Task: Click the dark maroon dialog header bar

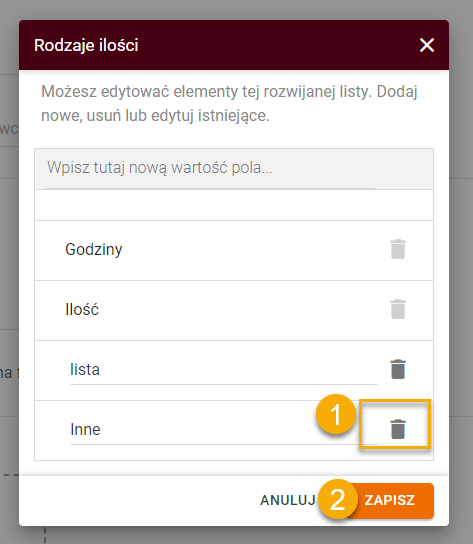Action: pos(234,45)
